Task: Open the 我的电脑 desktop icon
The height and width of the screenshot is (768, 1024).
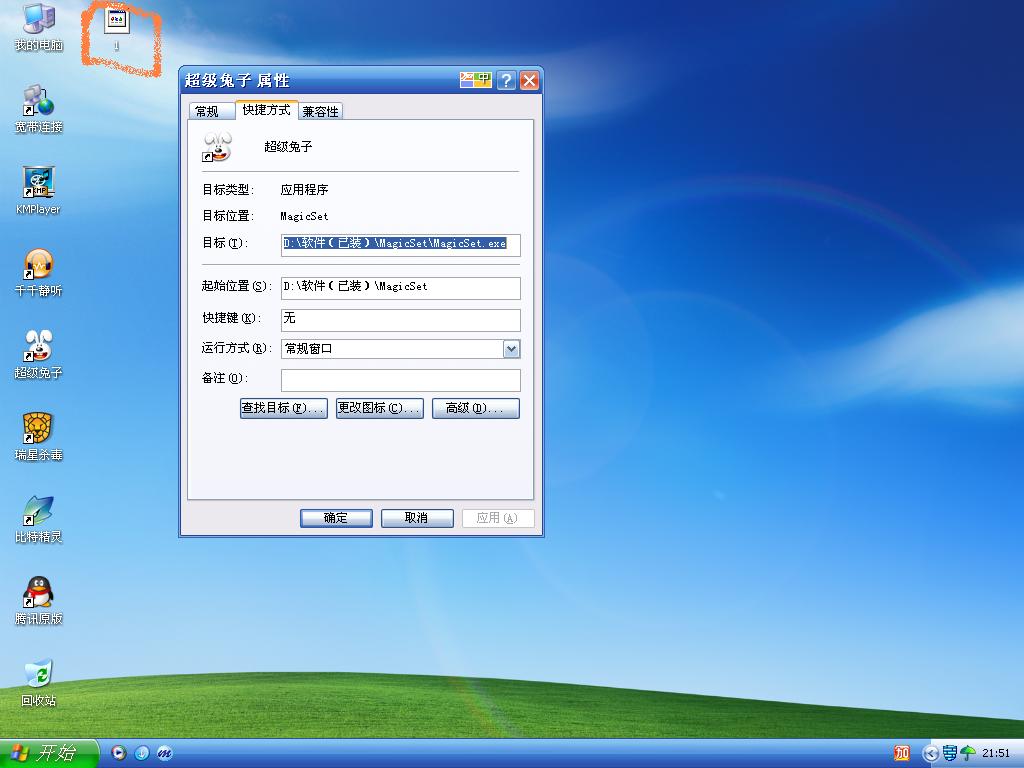Action: (38, 26)
